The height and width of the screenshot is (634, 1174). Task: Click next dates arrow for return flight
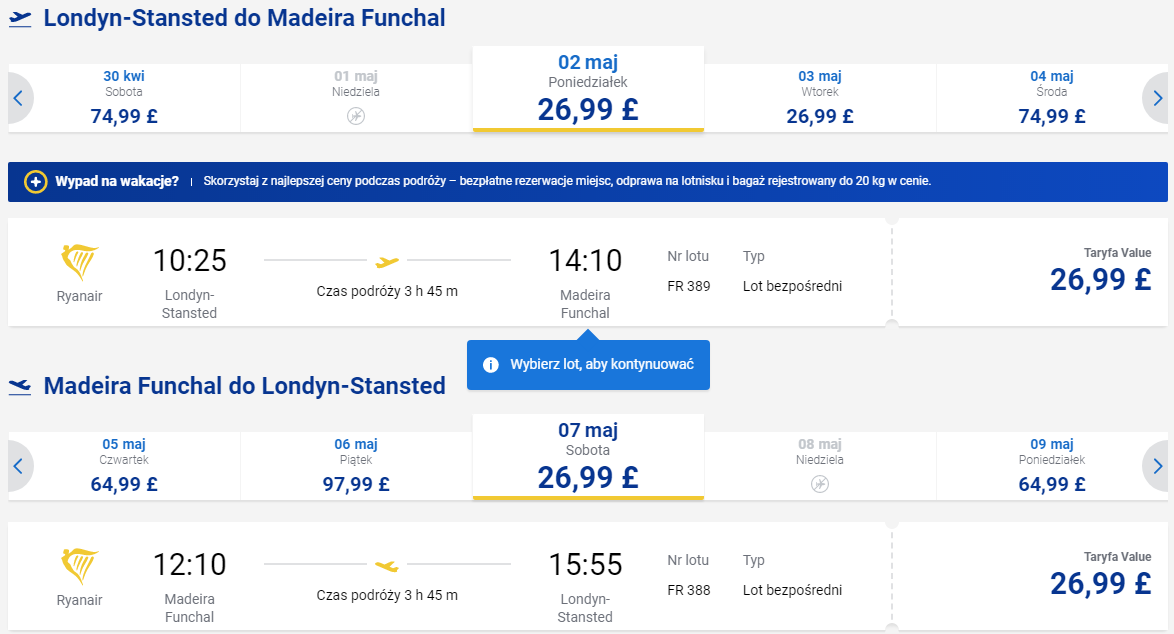1157,466
